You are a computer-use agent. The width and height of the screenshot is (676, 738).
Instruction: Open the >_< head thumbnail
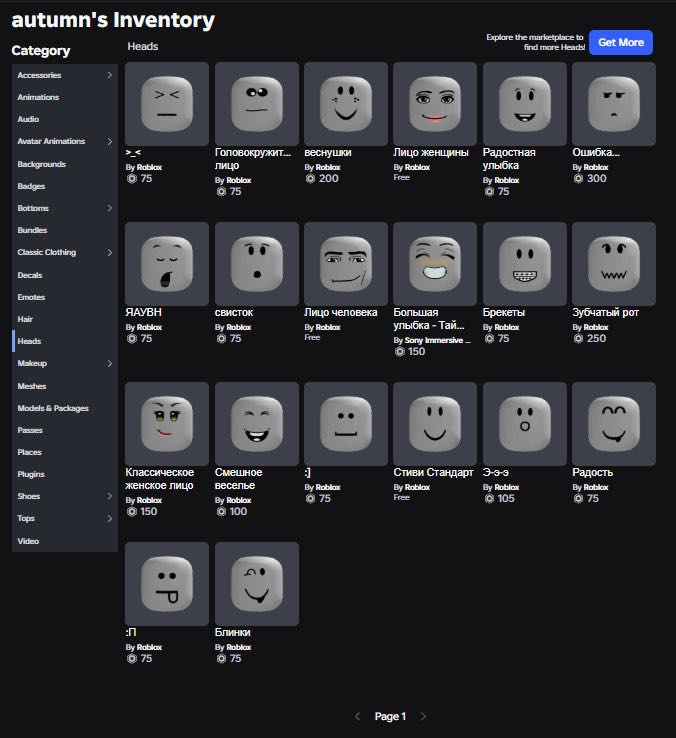pos(167,104)
